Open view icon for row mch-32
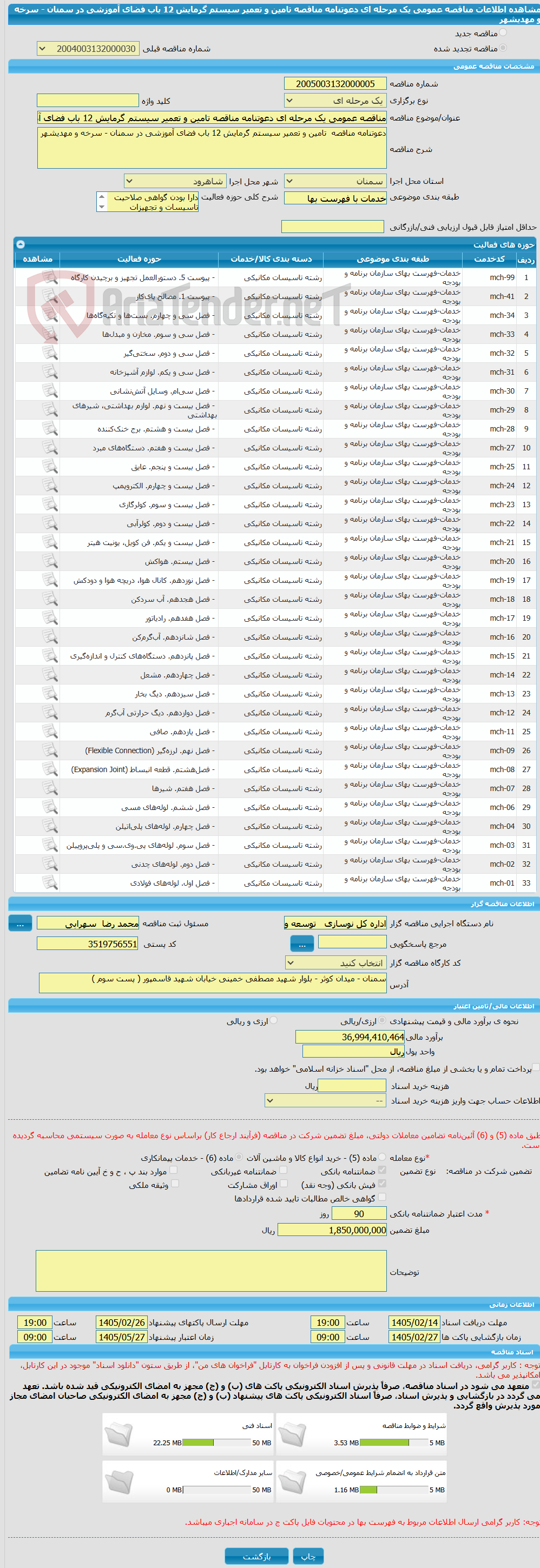Viewport: 540px width, 1568px height. 50,353
